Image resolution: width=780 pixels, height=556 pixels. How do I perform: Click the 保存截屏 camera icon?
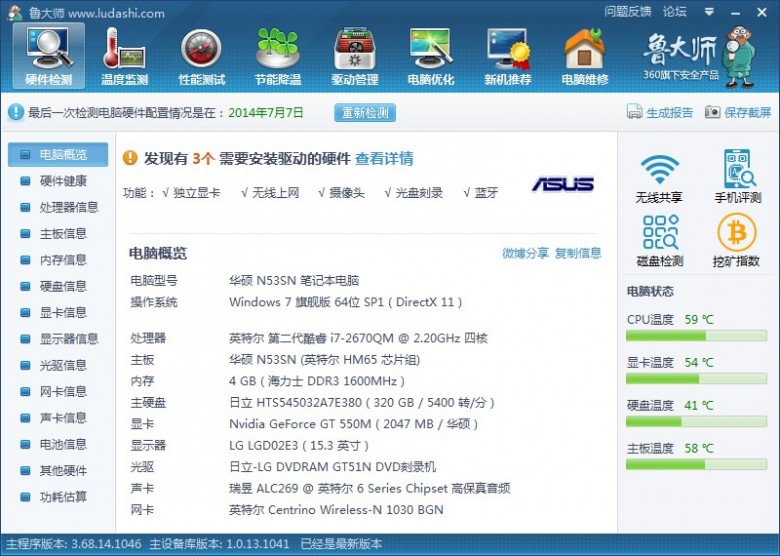pos(712,111)
